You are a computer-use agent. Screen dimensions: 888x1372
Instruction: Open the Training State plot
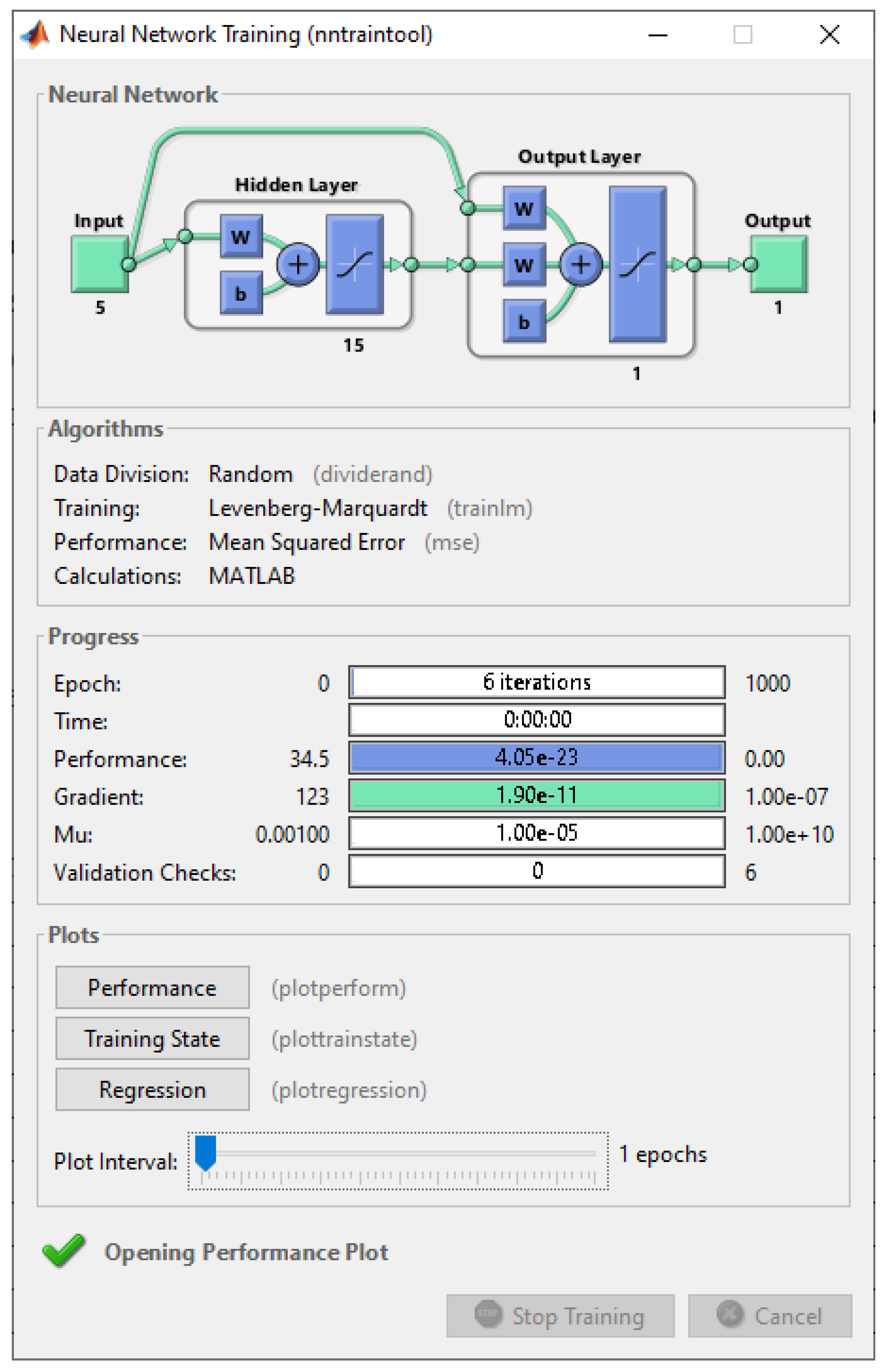pyautogui.click(x=152, y=1038)
